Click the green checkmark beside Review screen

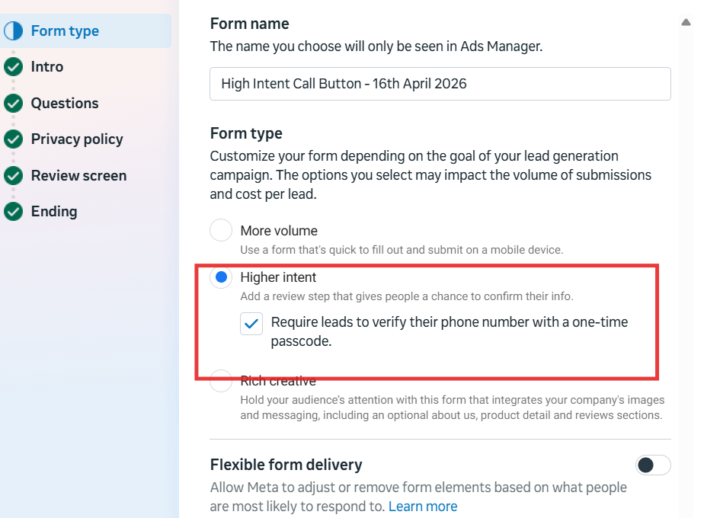pos(13,175)
